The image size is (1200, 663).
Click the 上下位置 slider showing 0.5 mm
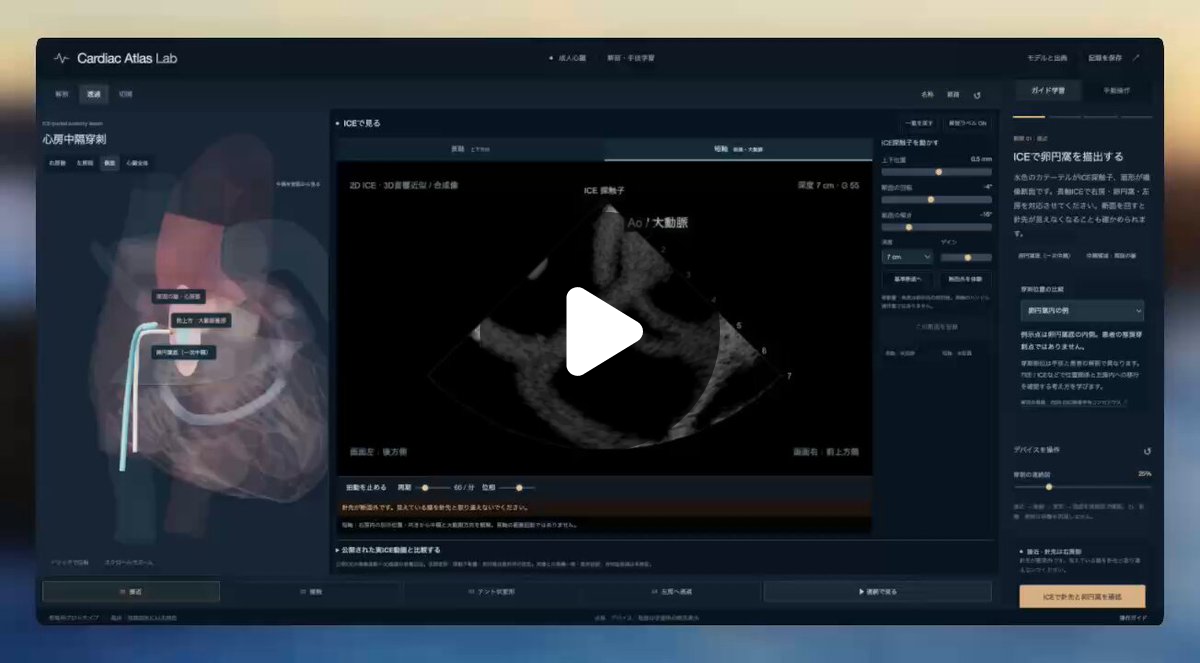(936, 171)
